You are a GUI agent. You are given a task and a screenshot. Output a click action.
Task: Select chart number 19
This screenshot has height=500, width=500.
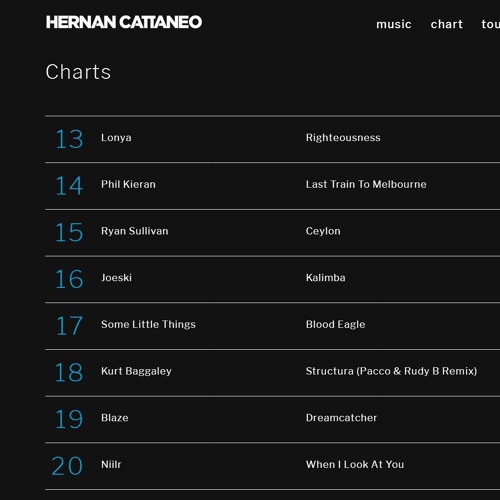point(69,419)
